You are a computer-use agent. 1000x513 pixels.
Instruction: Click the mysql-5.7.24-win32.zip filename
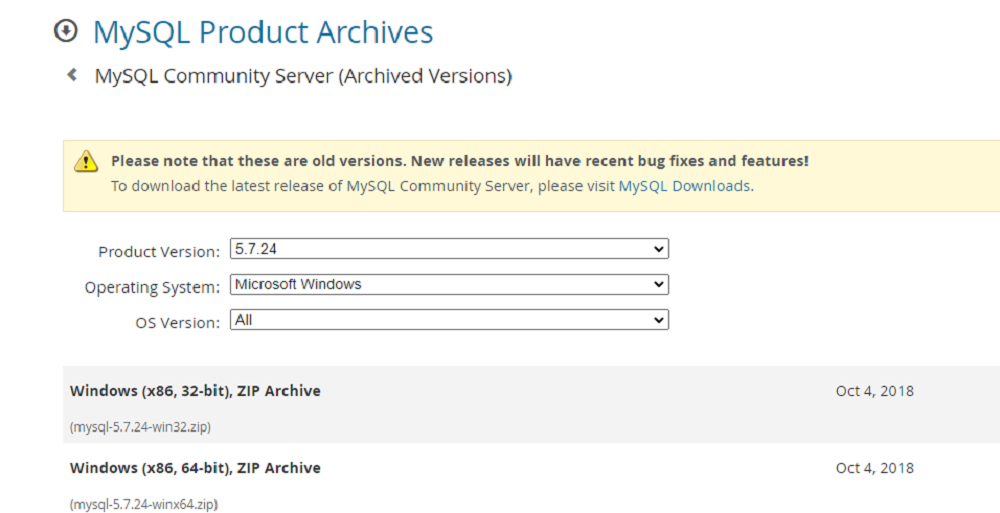140,427
